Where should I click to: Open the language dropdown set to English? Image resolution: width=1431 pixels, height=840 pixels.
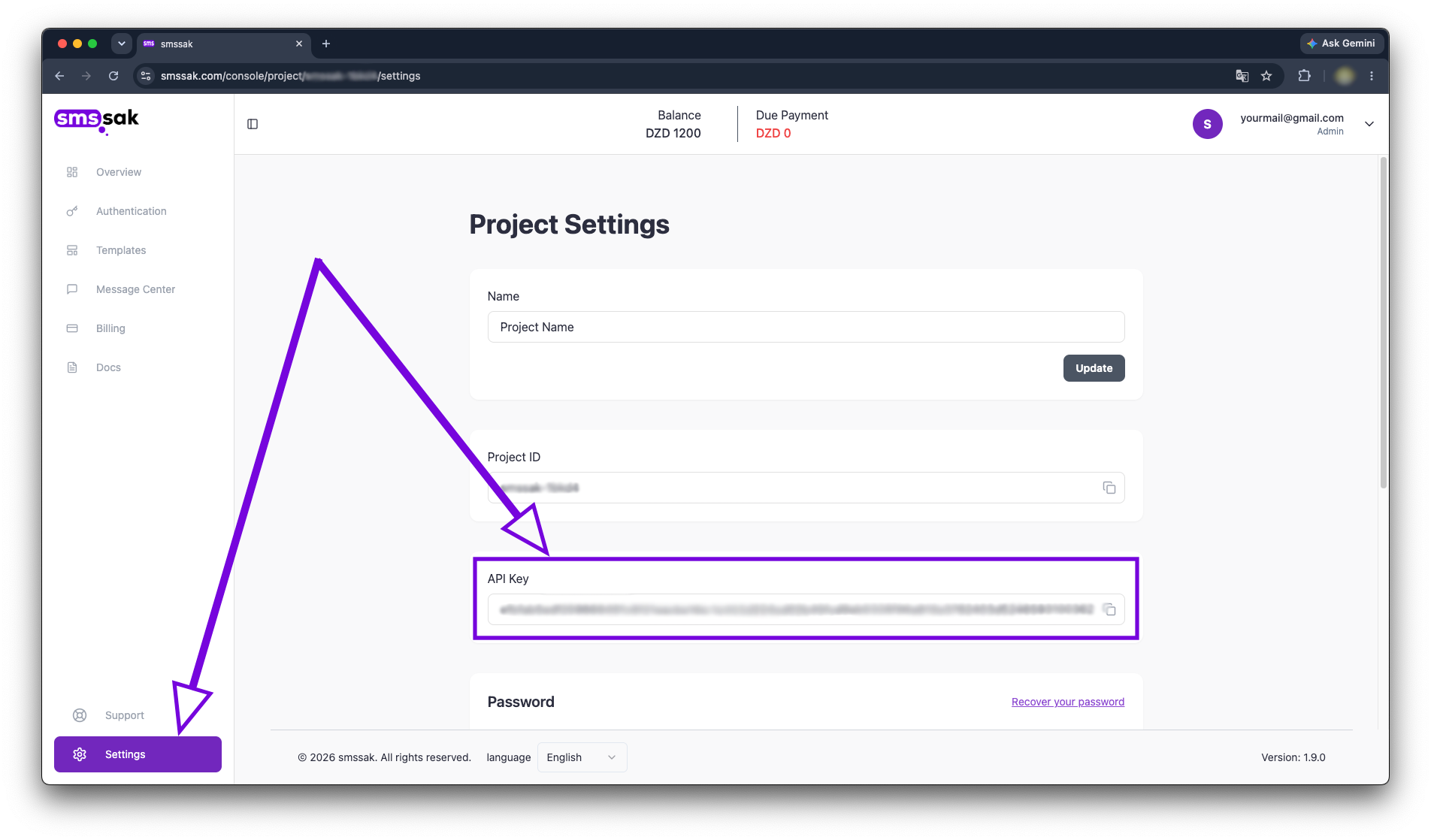coord(582,757)
